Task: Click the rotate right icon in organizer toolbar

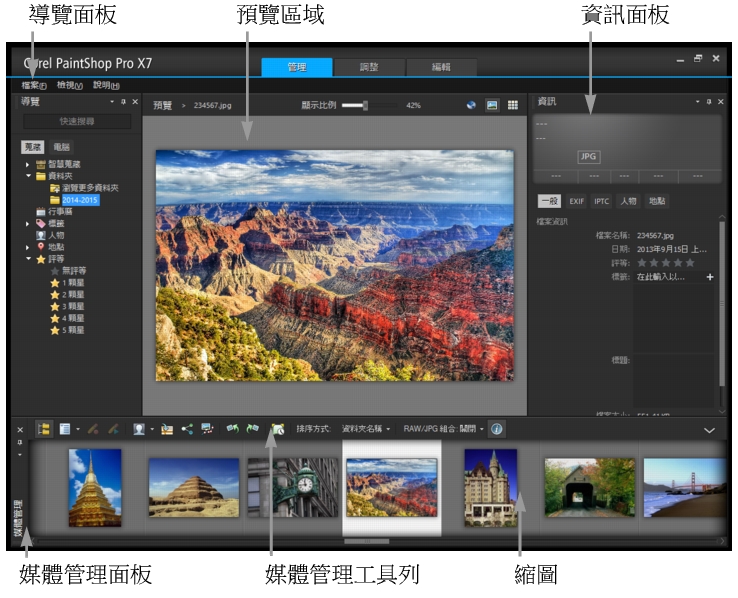Action: [253, 428]
